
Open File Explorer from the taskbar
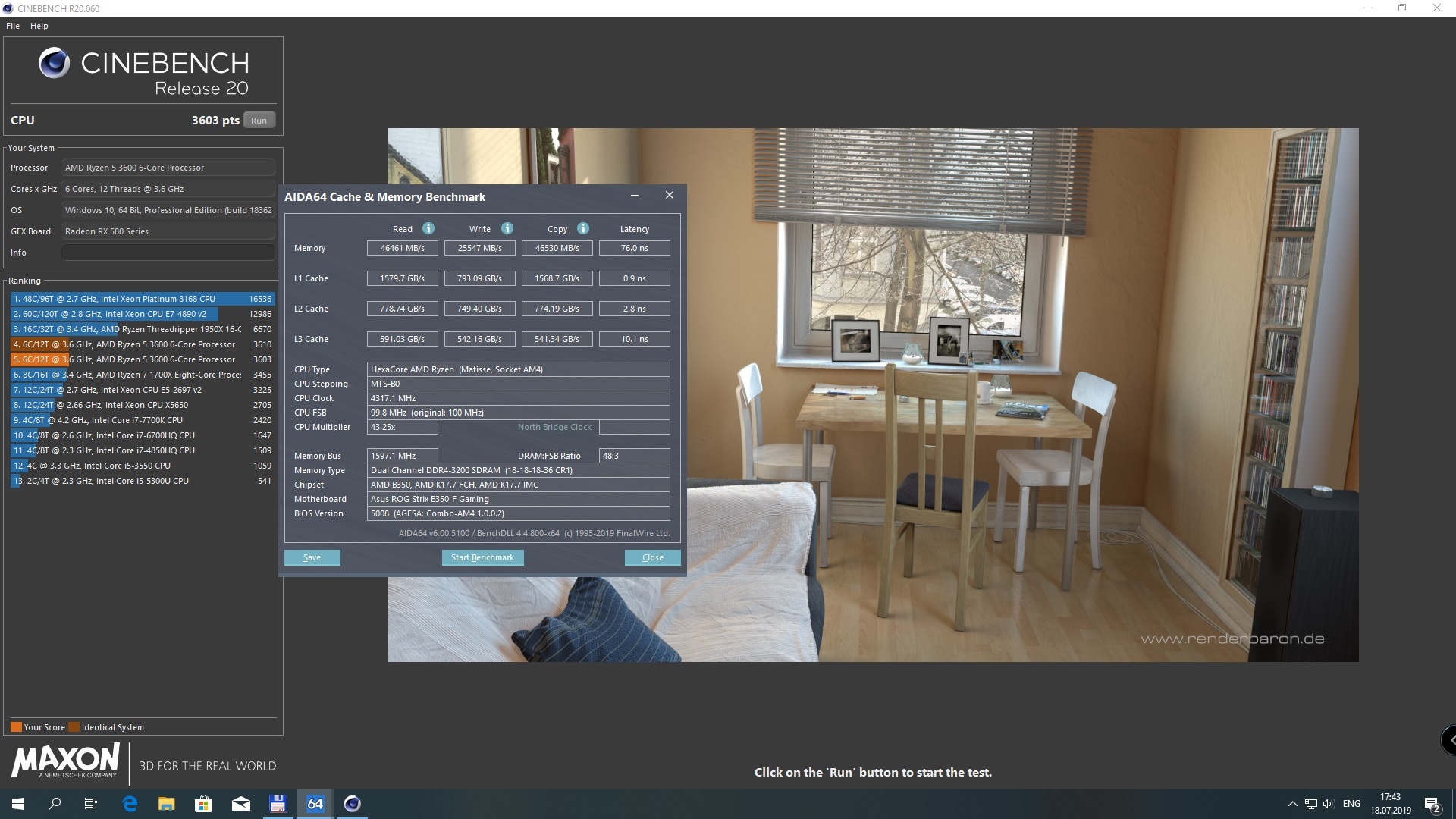166,804
